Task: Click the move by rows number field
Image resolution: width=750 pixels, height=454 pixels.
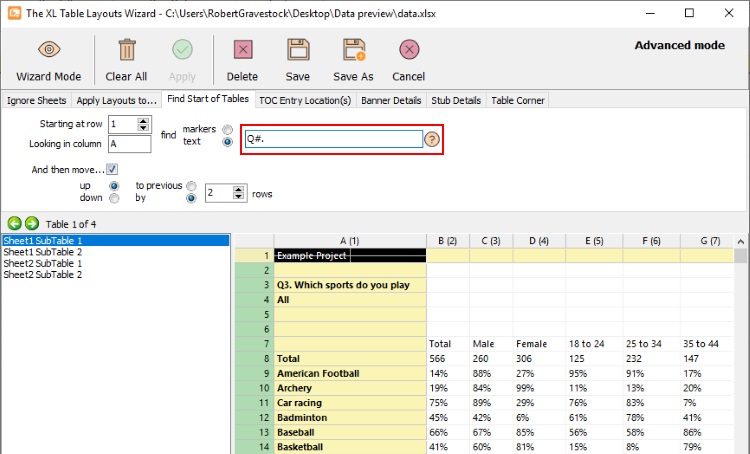Action: [219, 193]
